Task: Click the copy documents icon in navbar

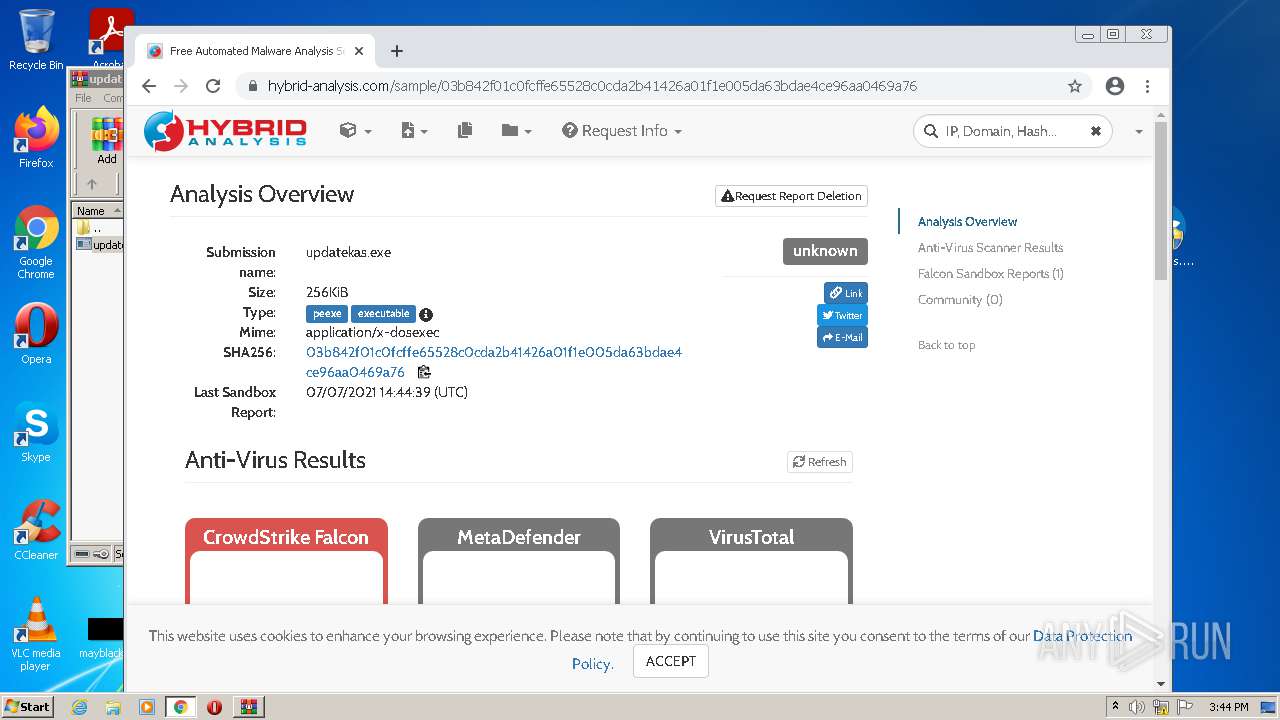Action: [x=465, y=131]
